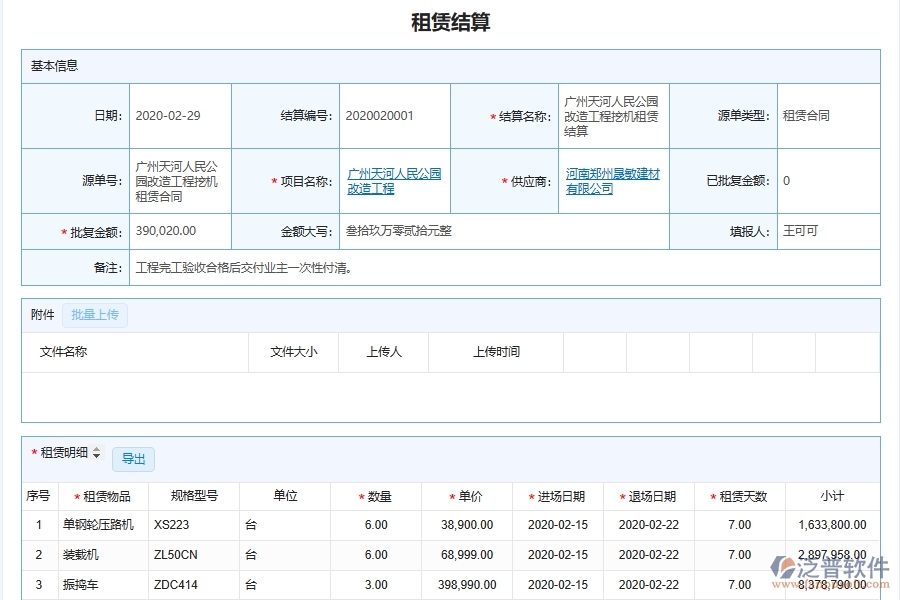Screen dimensions: 900x600
Task: Click the 租赁天数 value for 振捣车
Action: click(738, 585)
